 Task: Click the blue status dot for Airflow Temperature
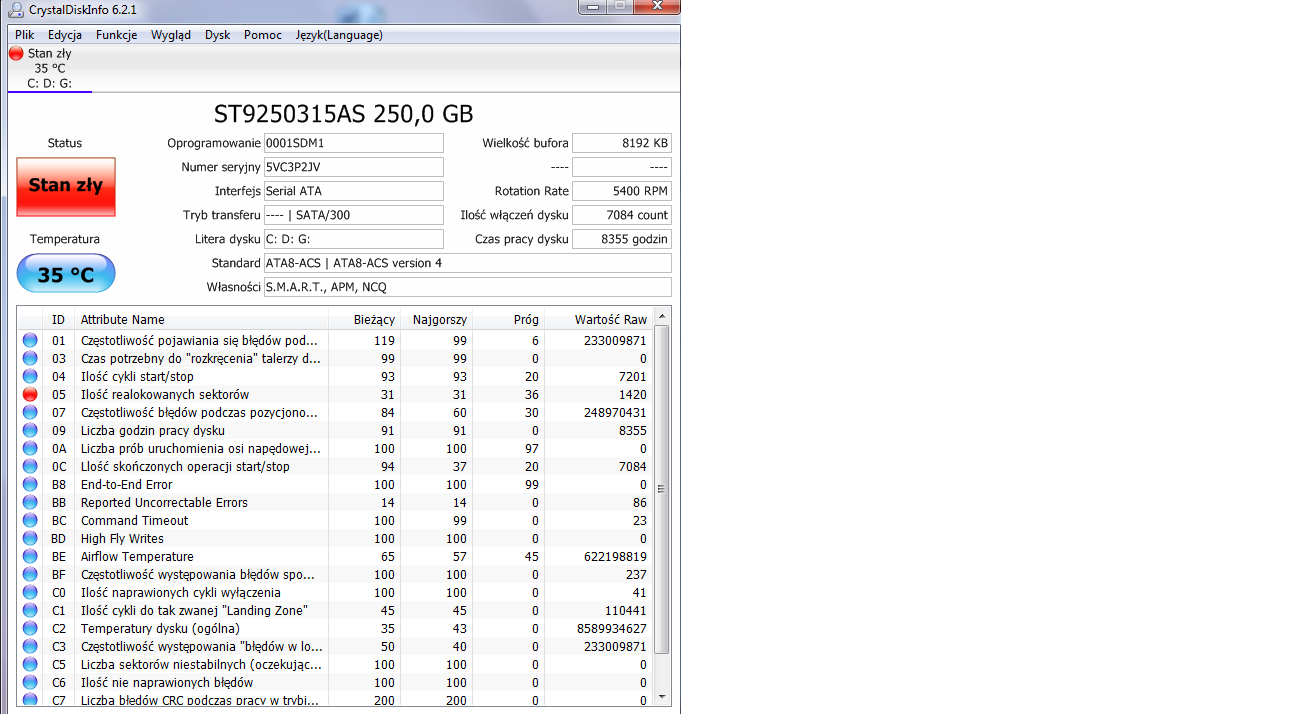point(30,557)
